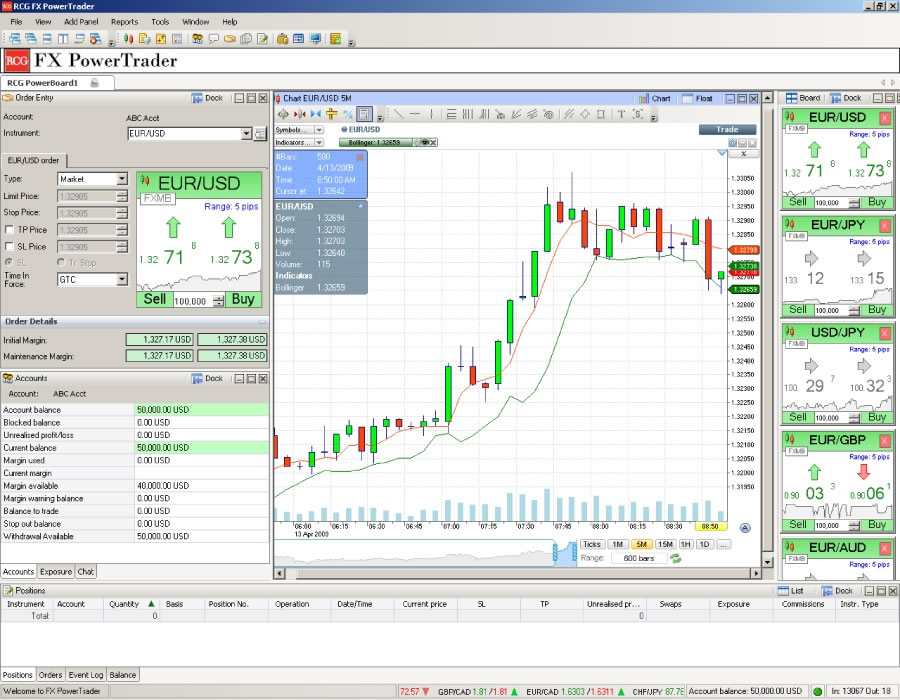The image size is (900, 700).
Task: Click the Range 600 bars input field
Action: coord(638,558)
